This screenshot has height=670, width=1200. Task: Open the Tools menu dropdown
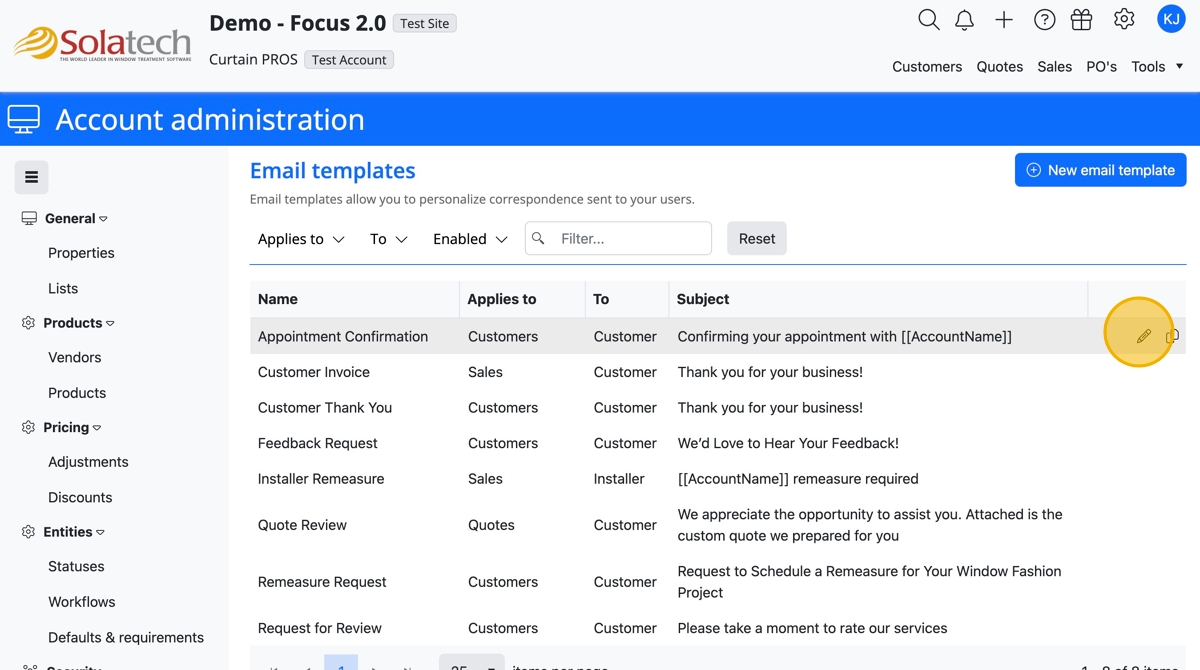[1157, 67]
